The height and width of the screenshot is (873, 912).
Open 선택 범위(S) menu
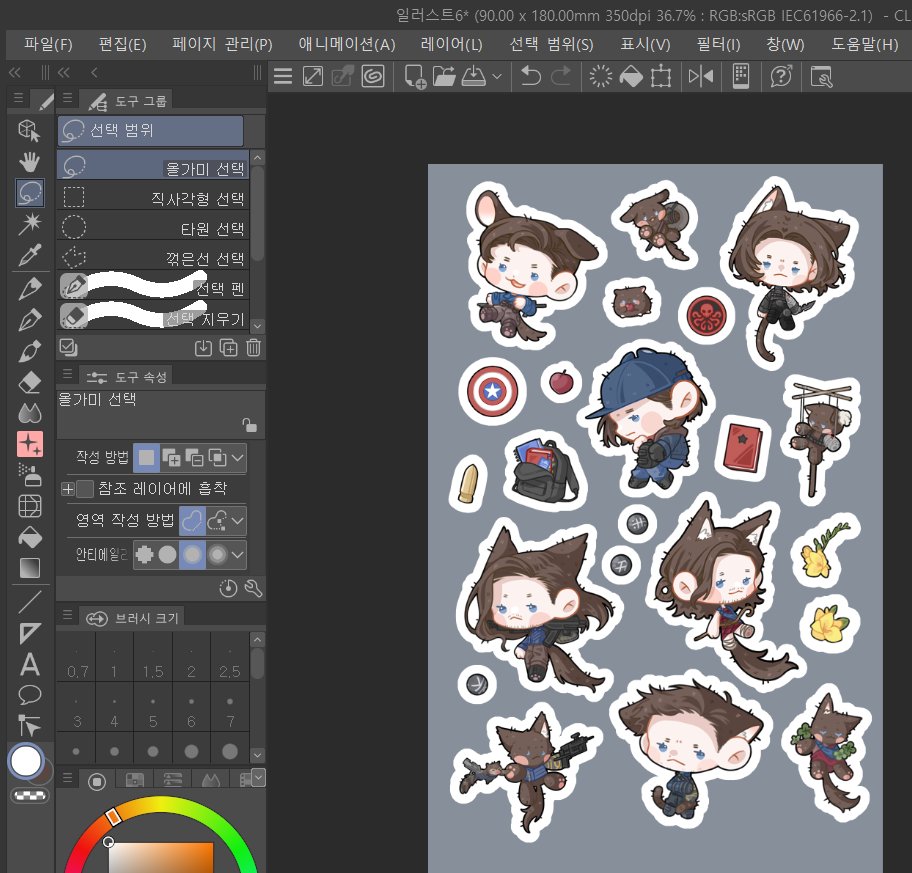point(551,44)
